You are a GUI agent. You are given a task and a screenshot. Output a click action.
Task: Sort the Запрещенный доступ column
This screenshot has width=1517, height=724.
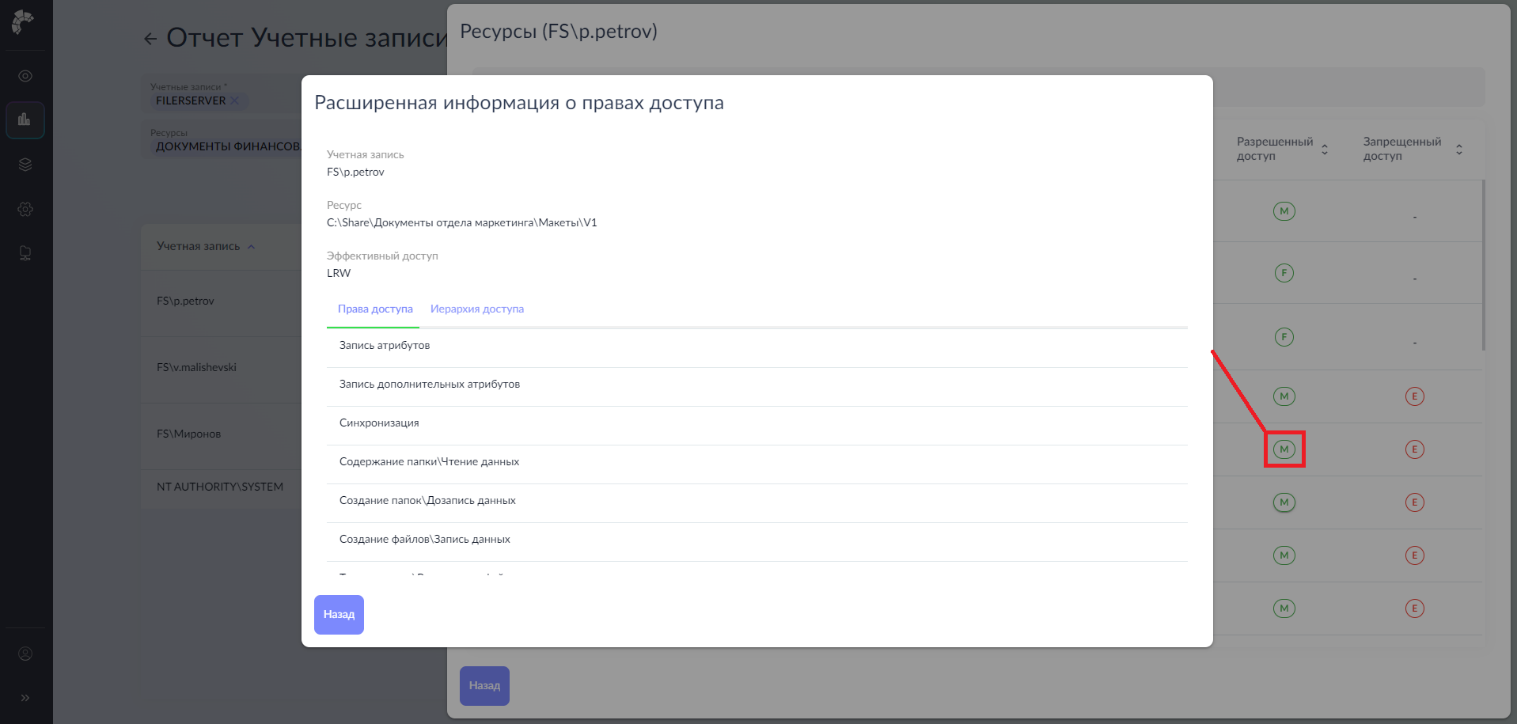point(1459,150)
